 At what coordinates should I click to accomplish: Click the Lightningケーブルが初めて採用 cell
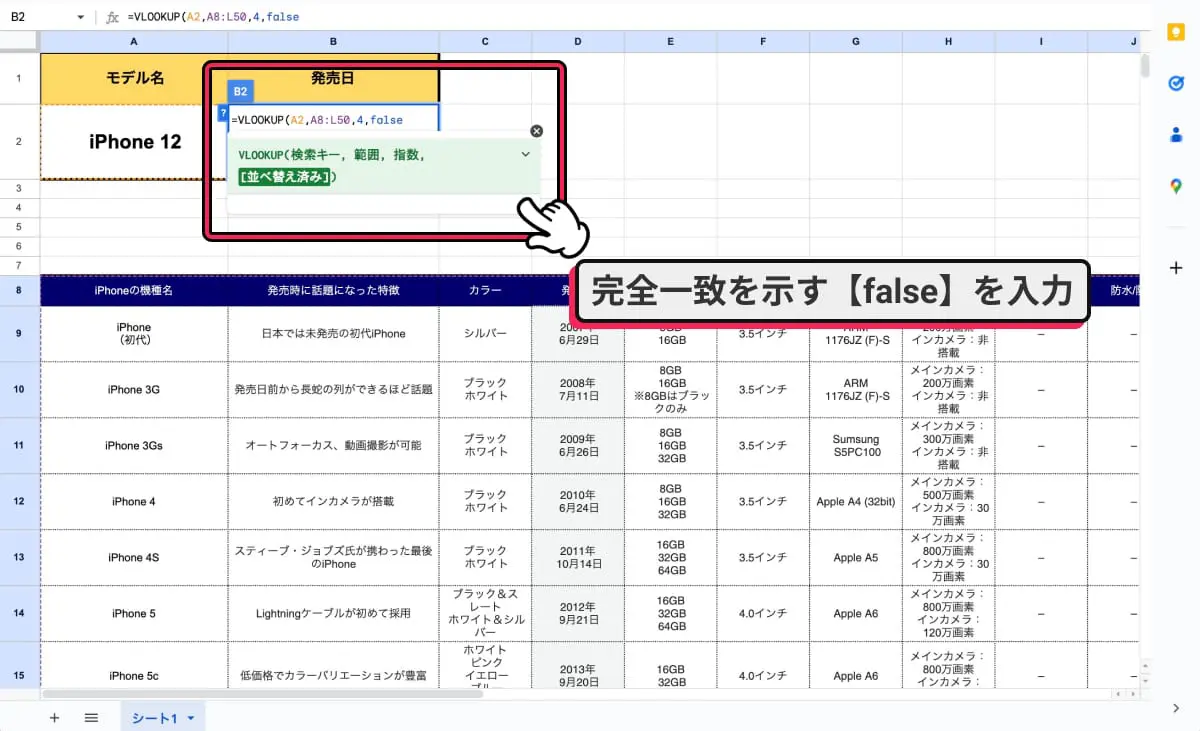[333, 613]
